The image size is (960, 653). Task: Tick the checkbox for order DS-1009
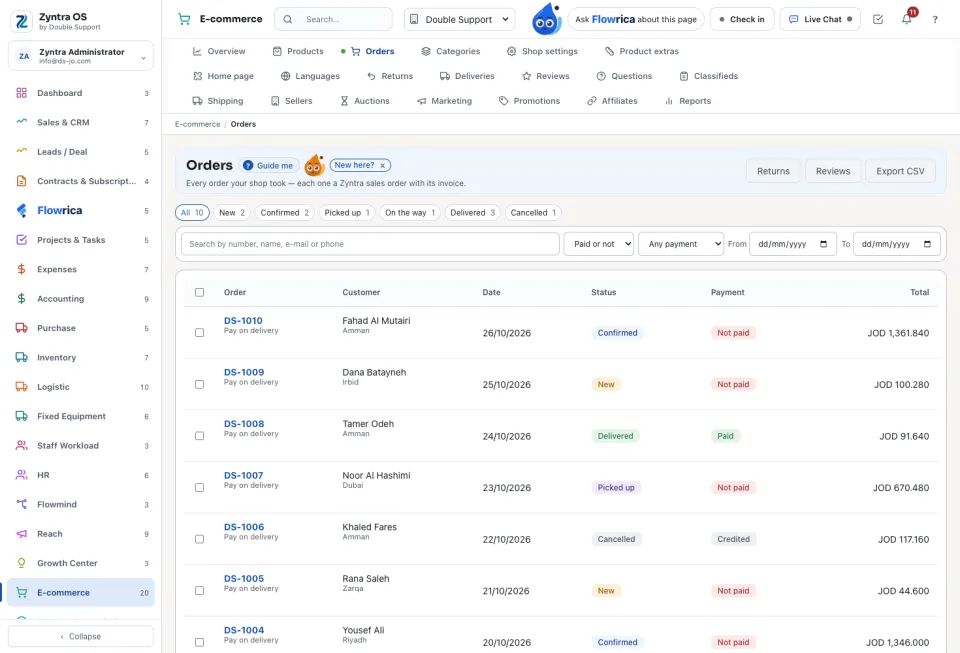pos(200,384)
